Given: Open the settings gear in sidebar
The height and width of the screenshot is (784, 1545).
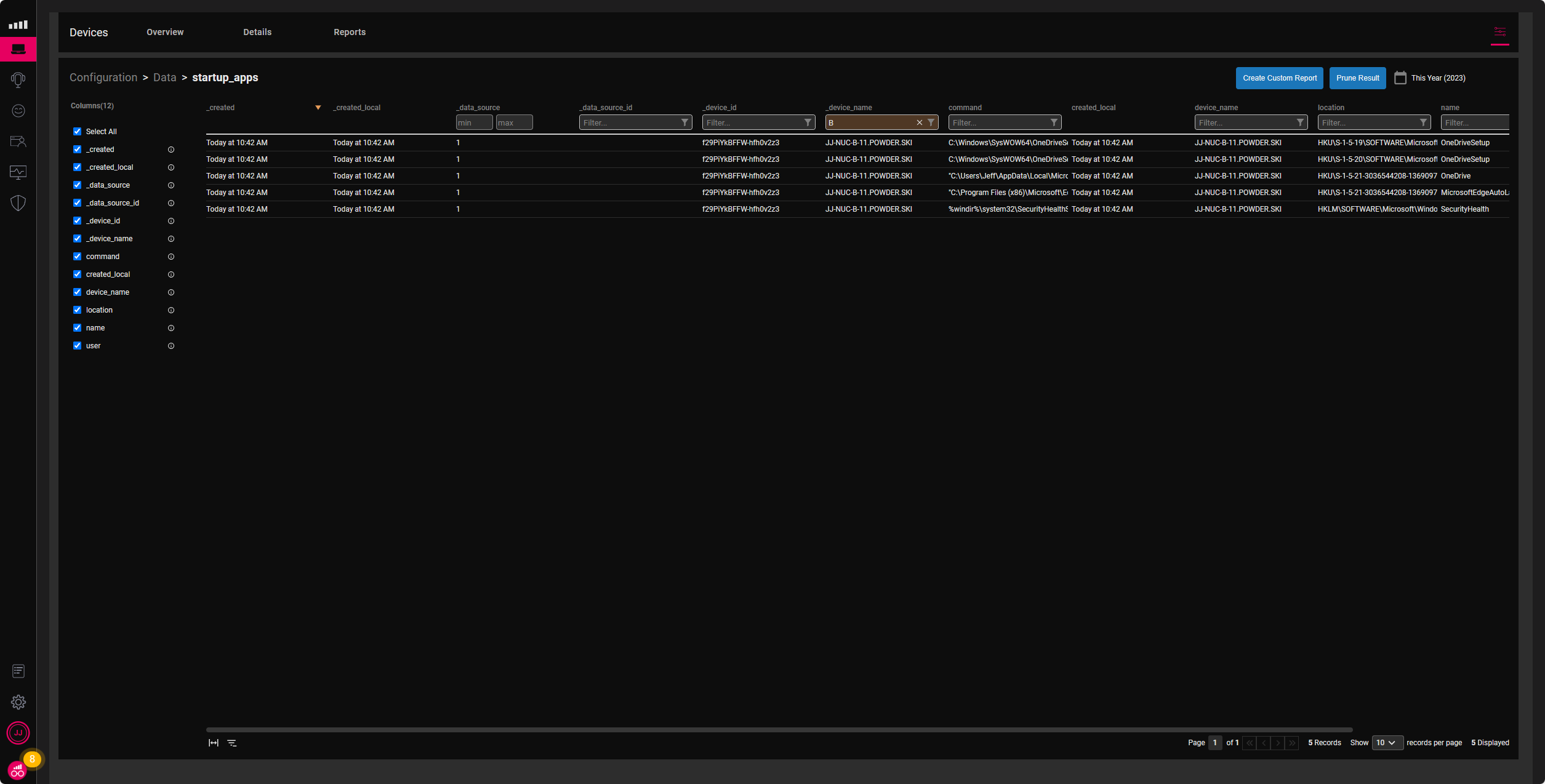Looking at the screenshot, I should (x=18, y=702).
